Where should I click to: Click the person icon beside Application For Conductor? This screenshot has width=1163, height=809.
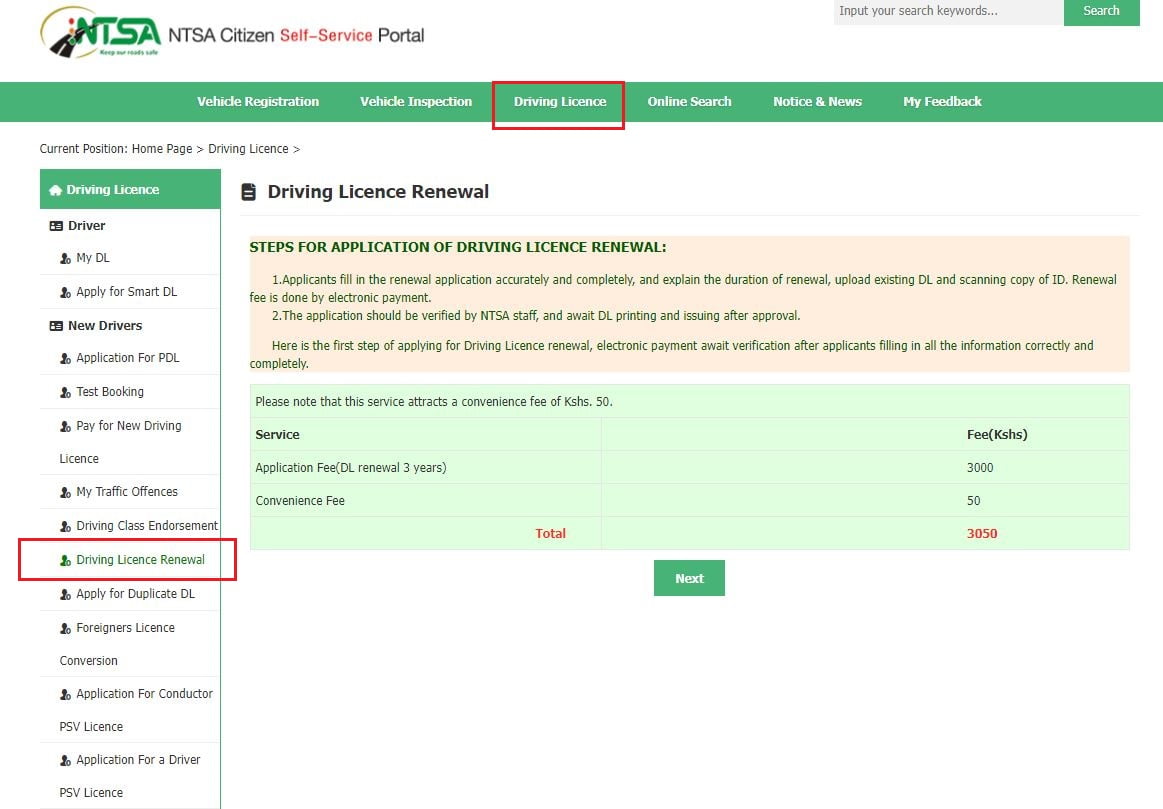pos(65,696)
